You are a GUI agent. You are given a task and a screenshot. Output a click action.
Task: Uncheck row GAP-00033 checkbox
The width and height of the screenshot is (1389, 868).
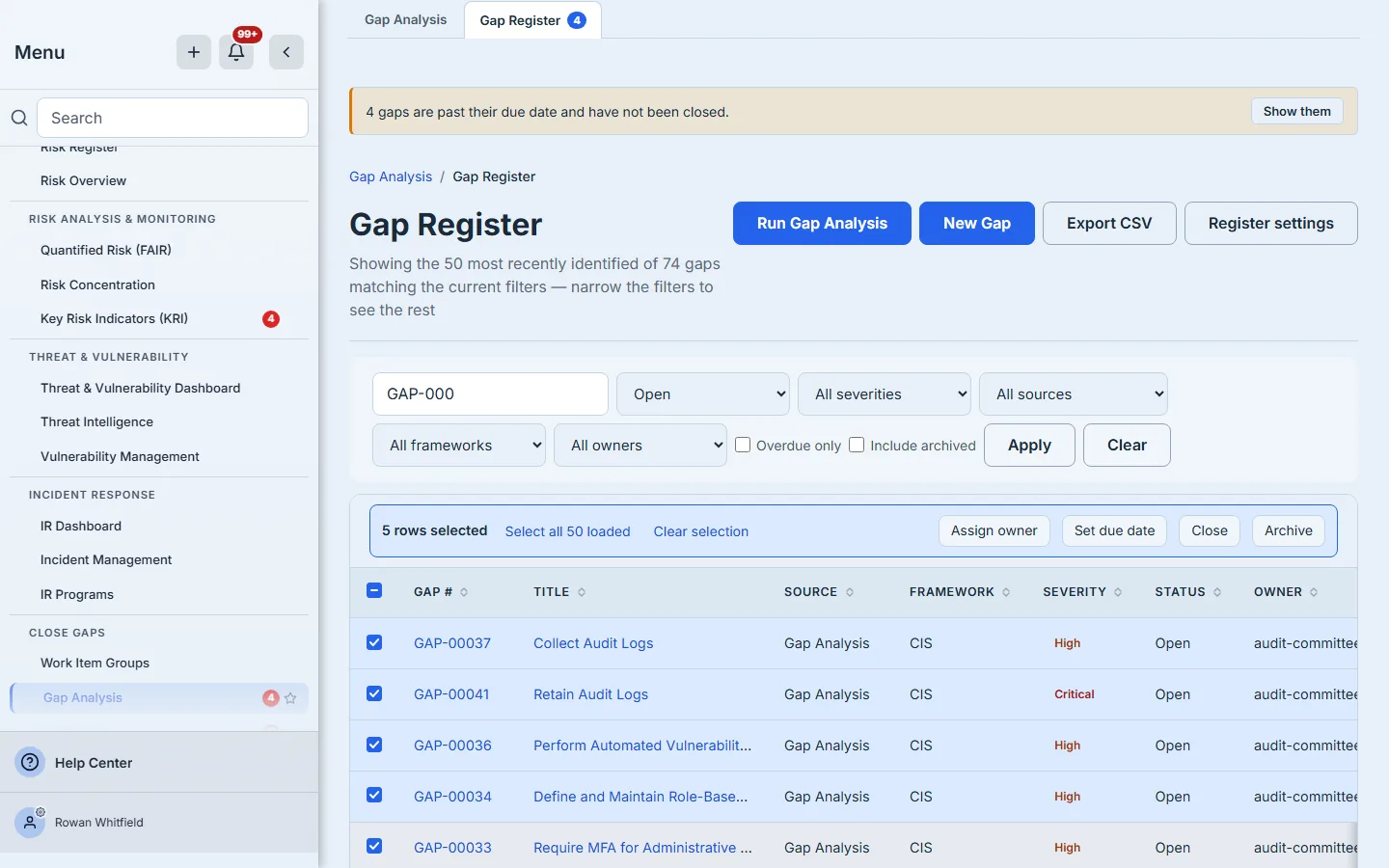[374, 846]
